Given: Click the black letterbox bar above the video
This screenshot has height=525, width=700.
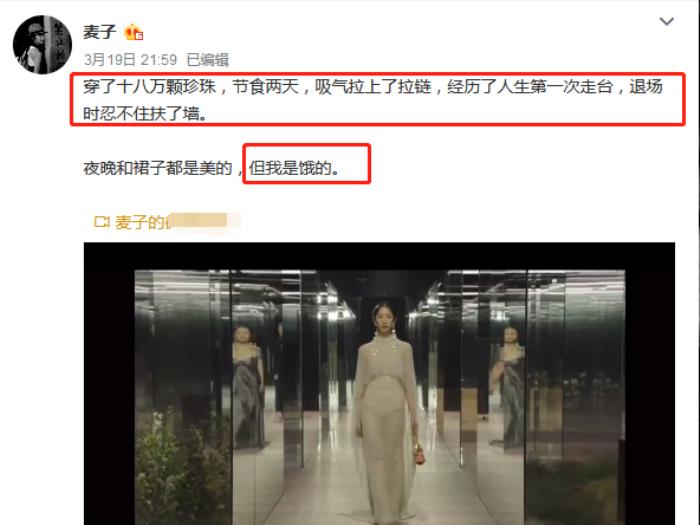Looking at the screenshot, I should pos(379,256).
